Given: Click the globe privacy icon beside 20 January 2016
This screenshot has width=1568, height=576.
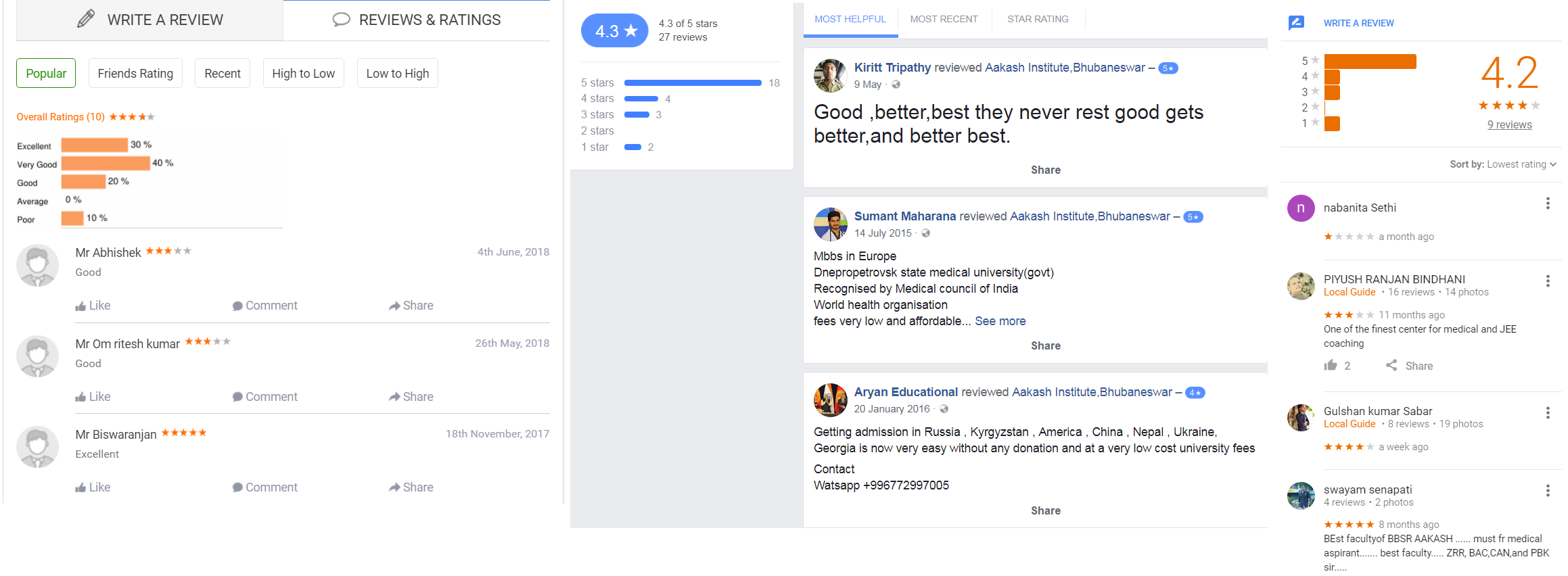Looking at the screenshot, I should point(944,409).
